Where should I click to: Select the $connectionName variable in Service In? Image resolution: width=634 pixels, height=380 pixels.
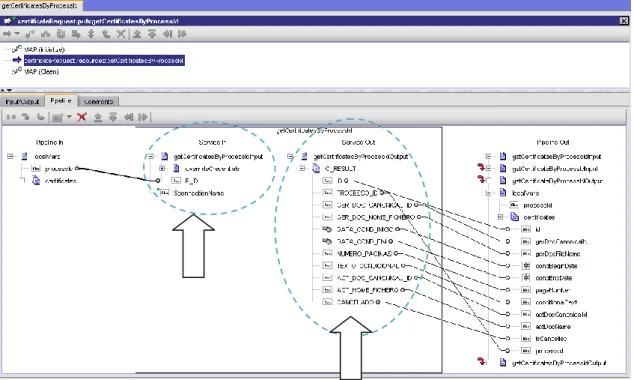click(199, 193)
